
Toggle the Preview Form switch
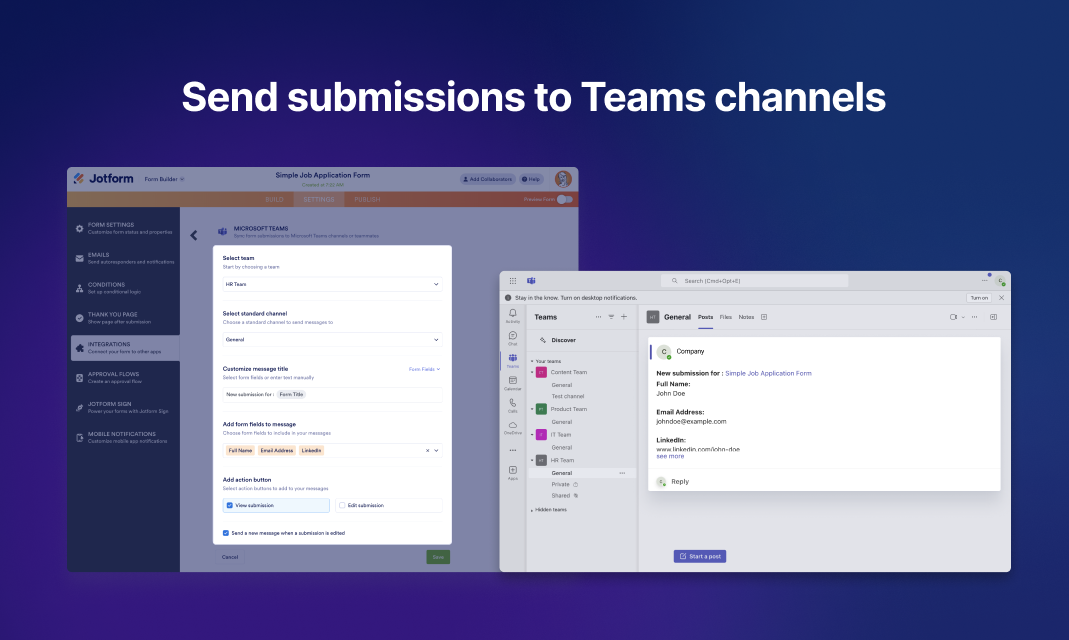(x=564, y=200)
